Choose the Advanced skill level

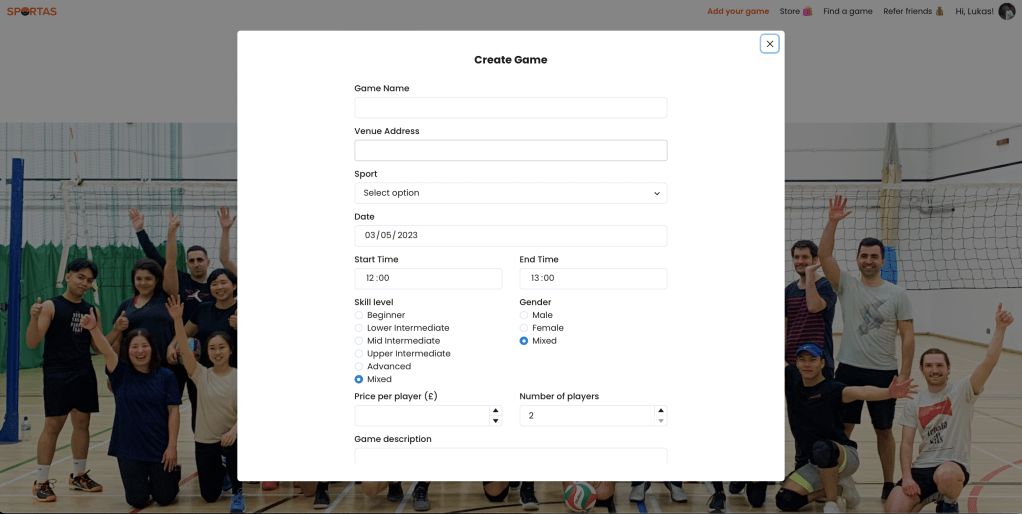click(x=359, y=366)
